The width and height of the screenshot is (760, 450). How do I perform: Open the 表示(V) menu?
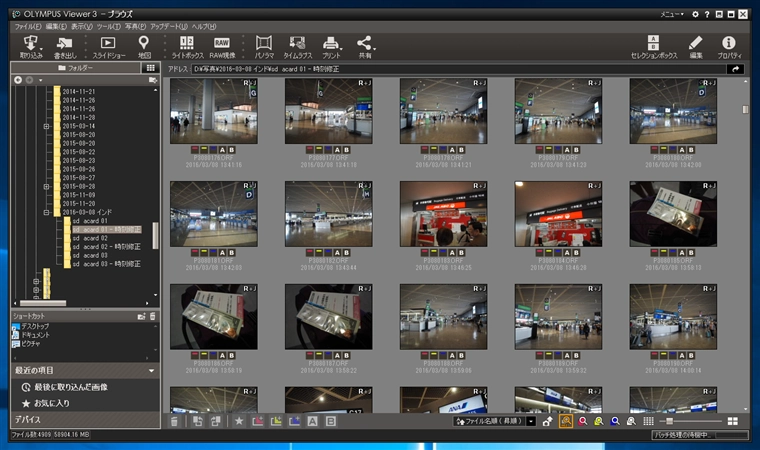(82, 26)
